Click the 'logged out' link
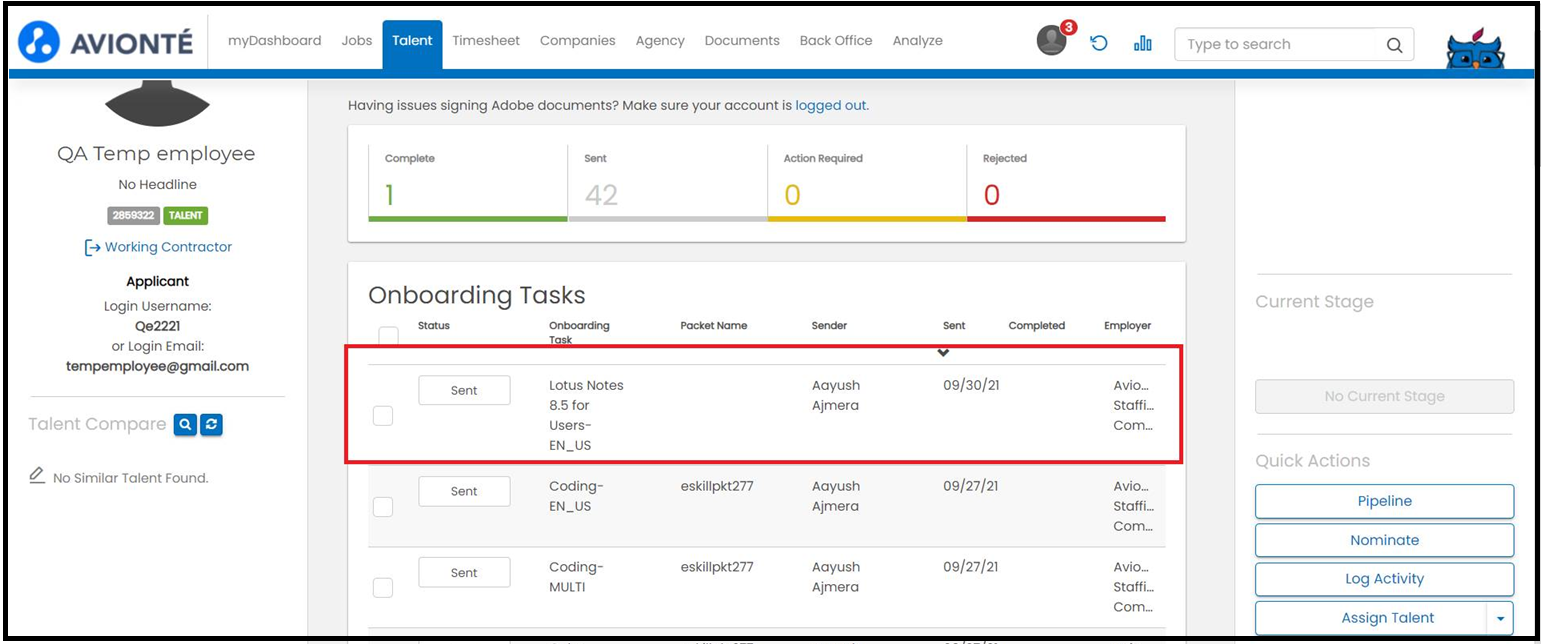The height and width of the screenshot is (644, 1541). pos(831,105)
